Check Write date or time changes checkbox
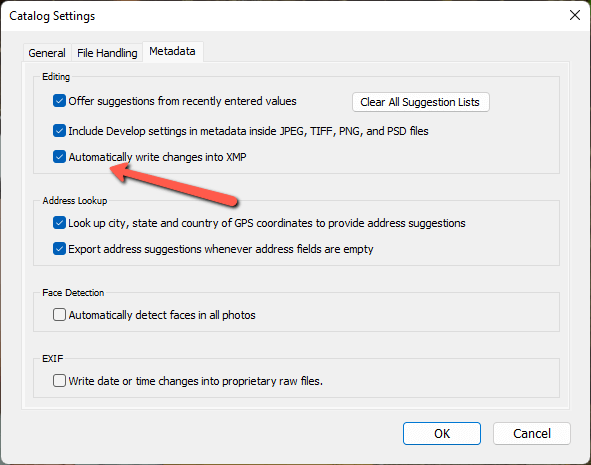Viewport: 591px width, 465px height. (59, 381)
